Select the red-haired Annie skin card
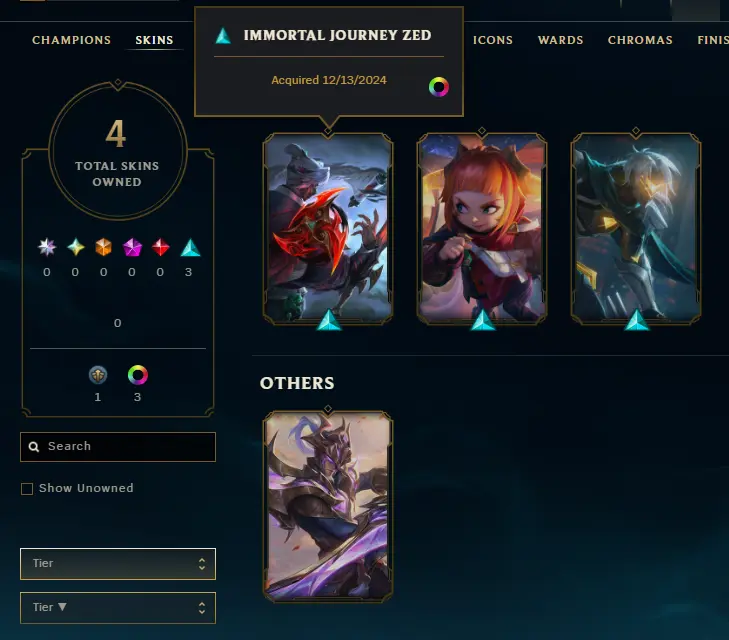 482,229
